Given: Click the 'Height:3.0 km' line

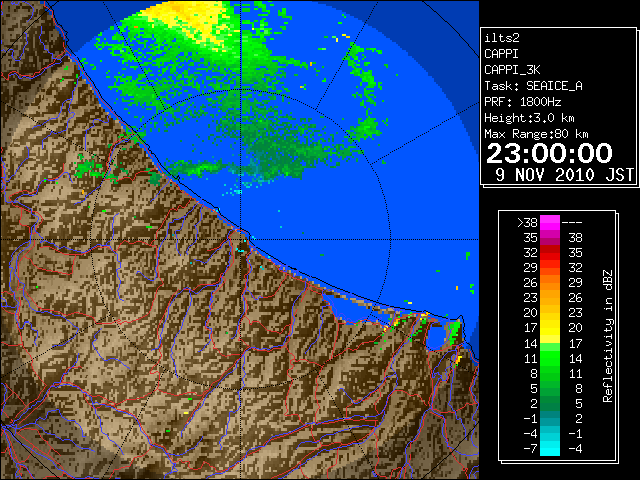Looking at the screenshot, I should pyautogui.click(x=529, y=118).
